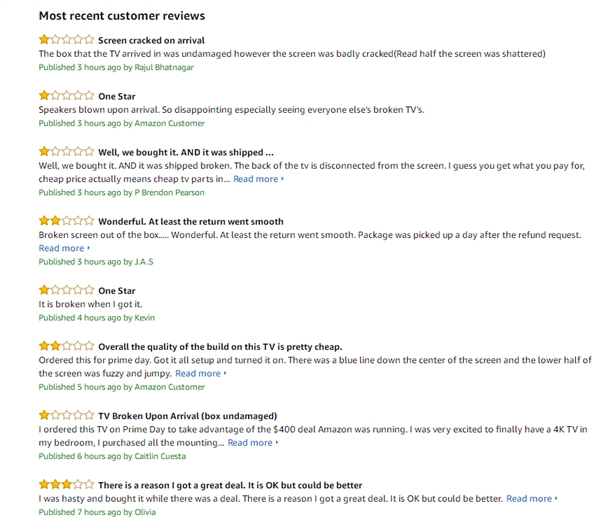600x526 pixels.
Task: Click star rating of 'TV Broken Upon Arrival' review
Action: [x=66, y=415]
